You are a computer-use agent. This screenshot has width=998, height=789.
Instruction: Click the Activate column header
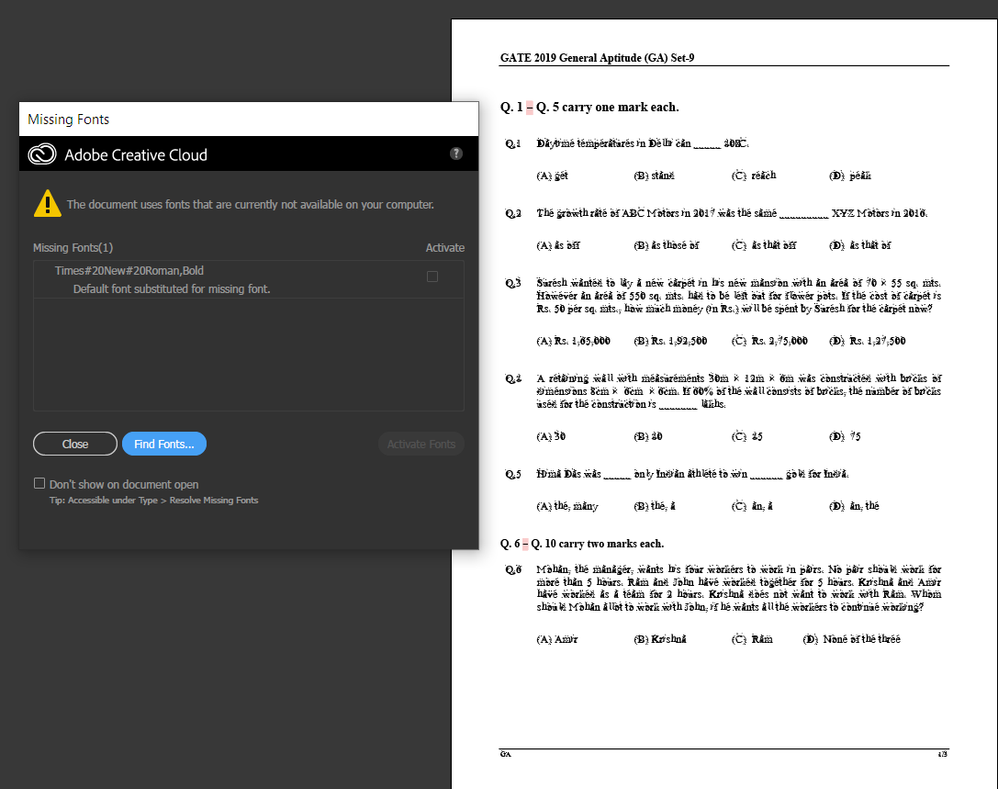(445, 248)
